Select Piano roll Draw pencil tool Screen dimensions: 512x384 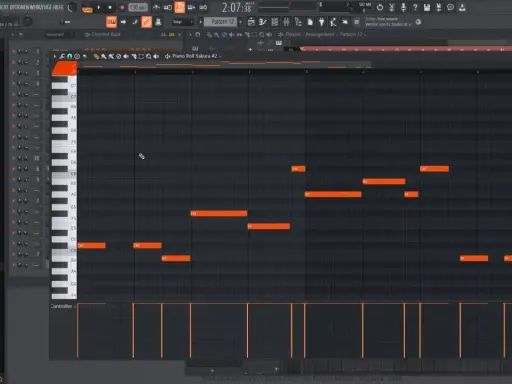coord(96,56)
